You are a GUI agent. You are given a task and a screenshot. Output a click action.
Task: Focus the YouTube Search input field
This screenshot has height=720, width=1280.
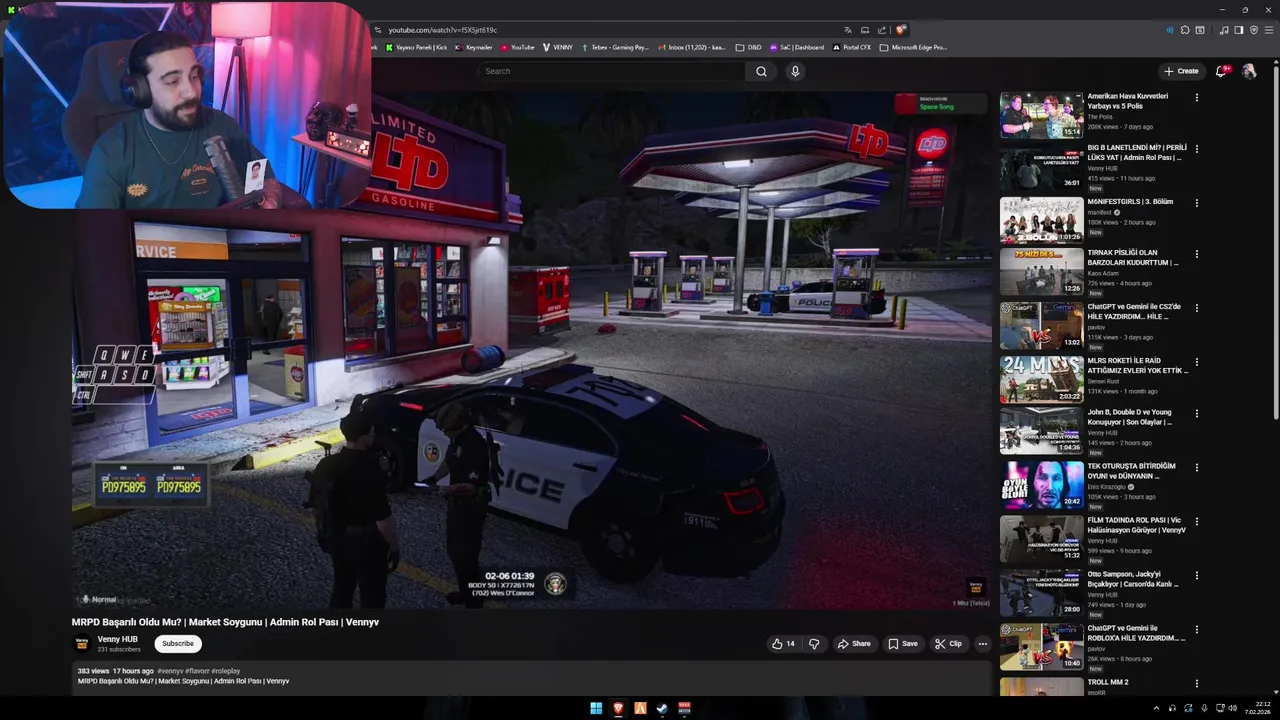[x=611, y=71]
